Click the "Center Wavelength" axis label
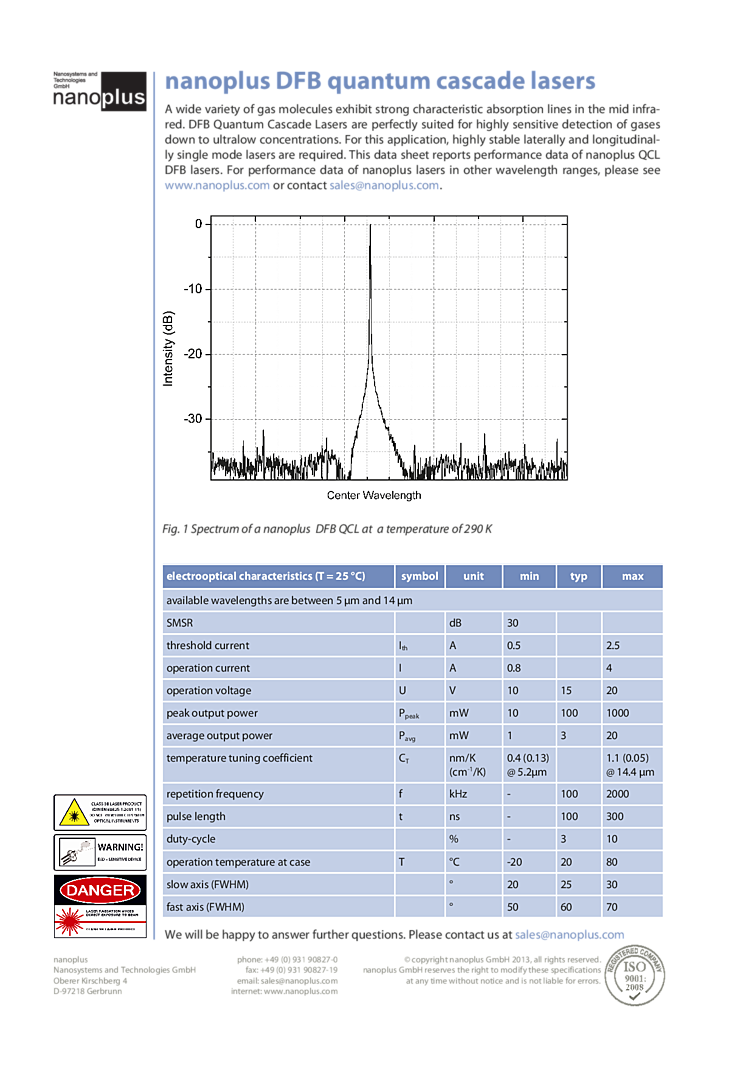This screenshot has width=754, height=1067. click(x=374, y=495)
